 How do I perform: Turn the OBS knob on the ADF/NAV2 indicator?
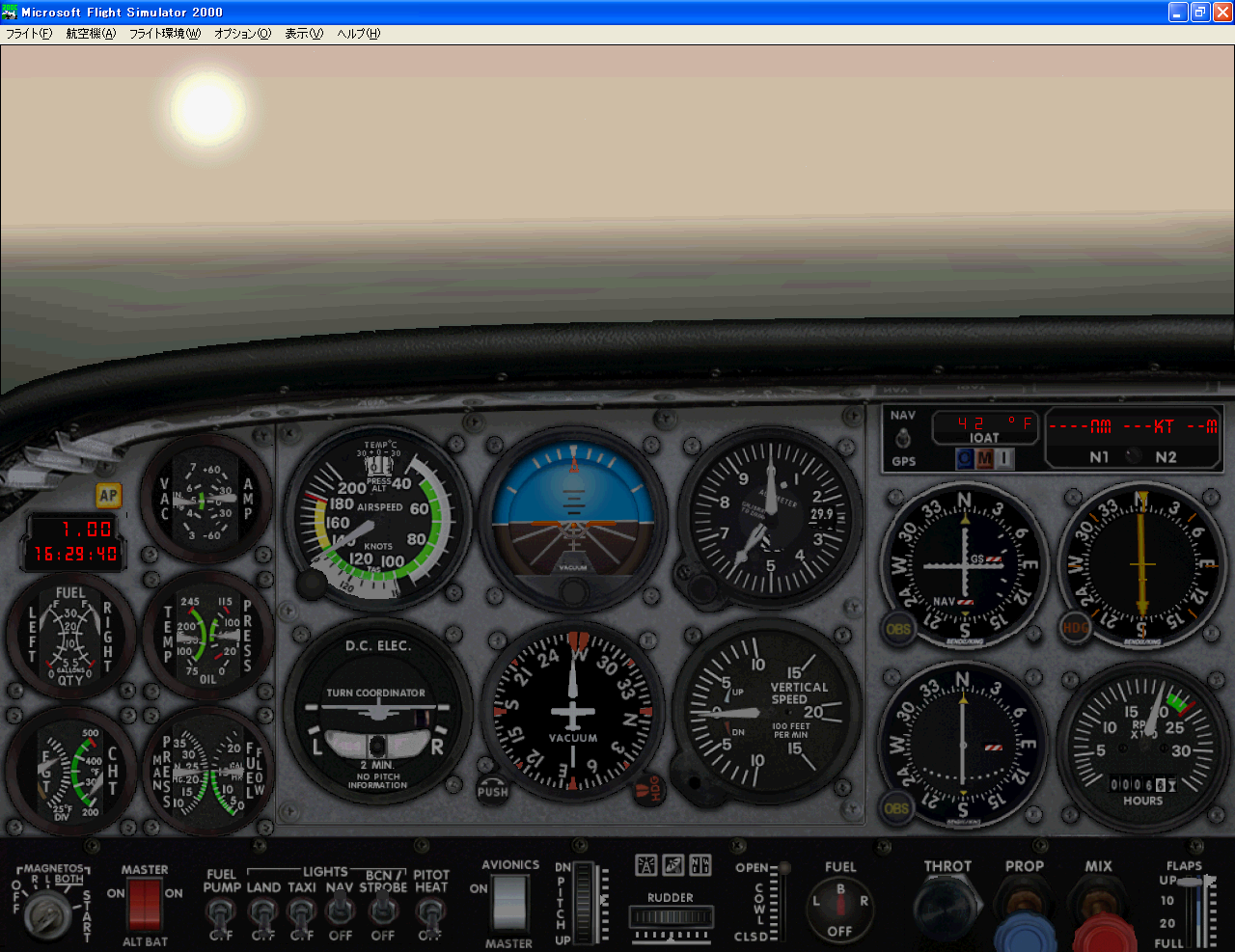pyautogui.click(x=896, y=808)
